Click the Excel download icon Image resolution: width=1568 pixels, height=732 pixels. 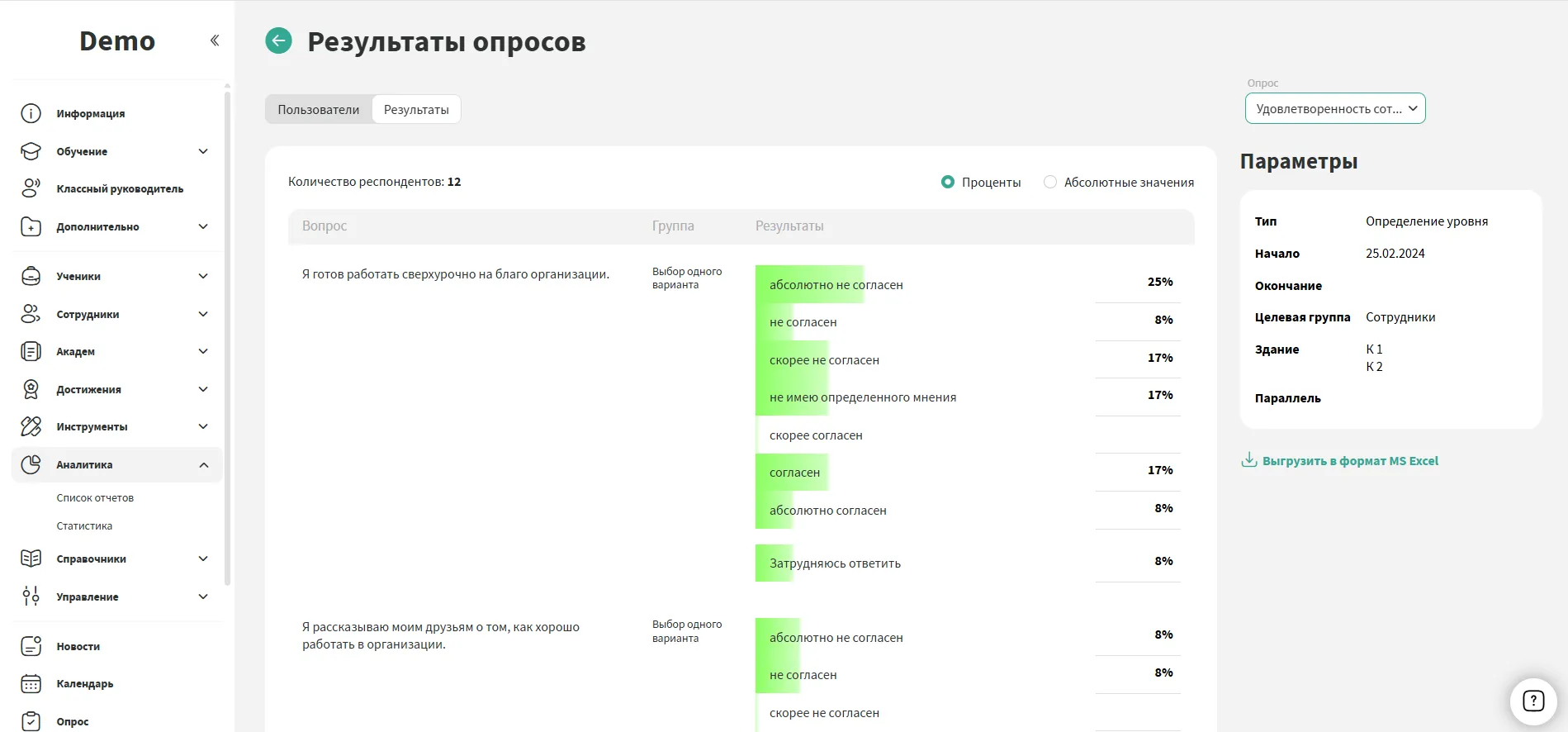[1248, 460]
